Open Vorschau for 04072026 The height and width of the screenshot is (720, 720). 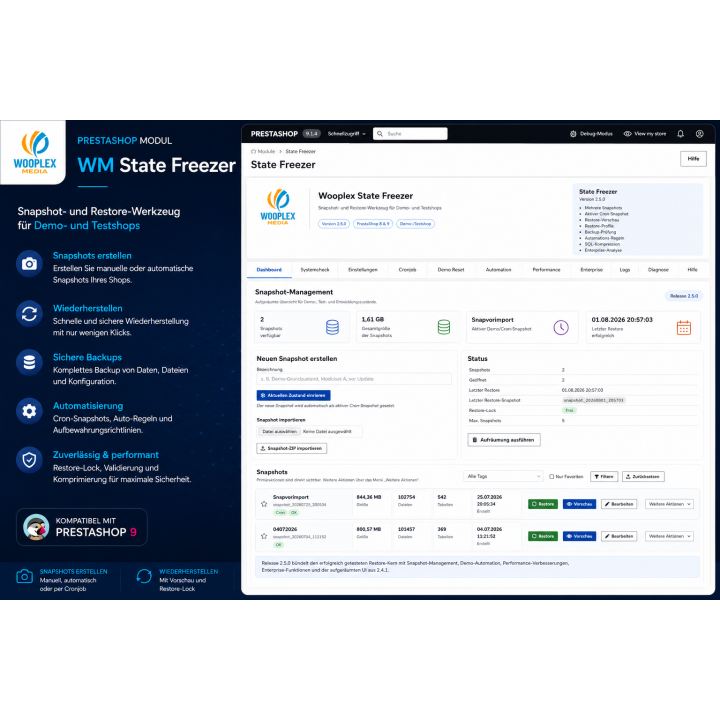point(579,536)
